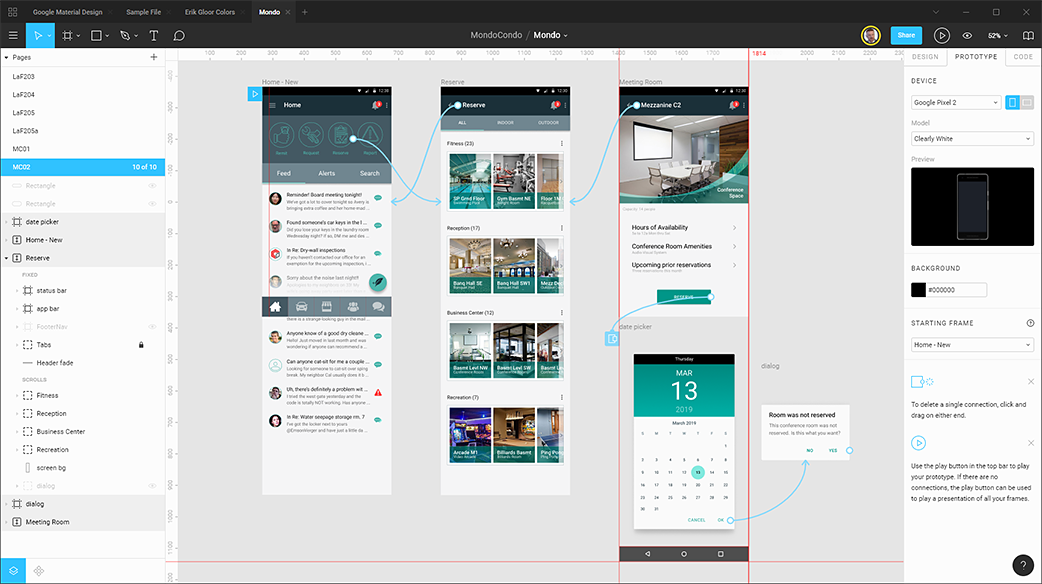Start presentation with the Present play icon
The height and width of the screenshot is (584, 1042).
pyautogui.click(x=941, y=35)
